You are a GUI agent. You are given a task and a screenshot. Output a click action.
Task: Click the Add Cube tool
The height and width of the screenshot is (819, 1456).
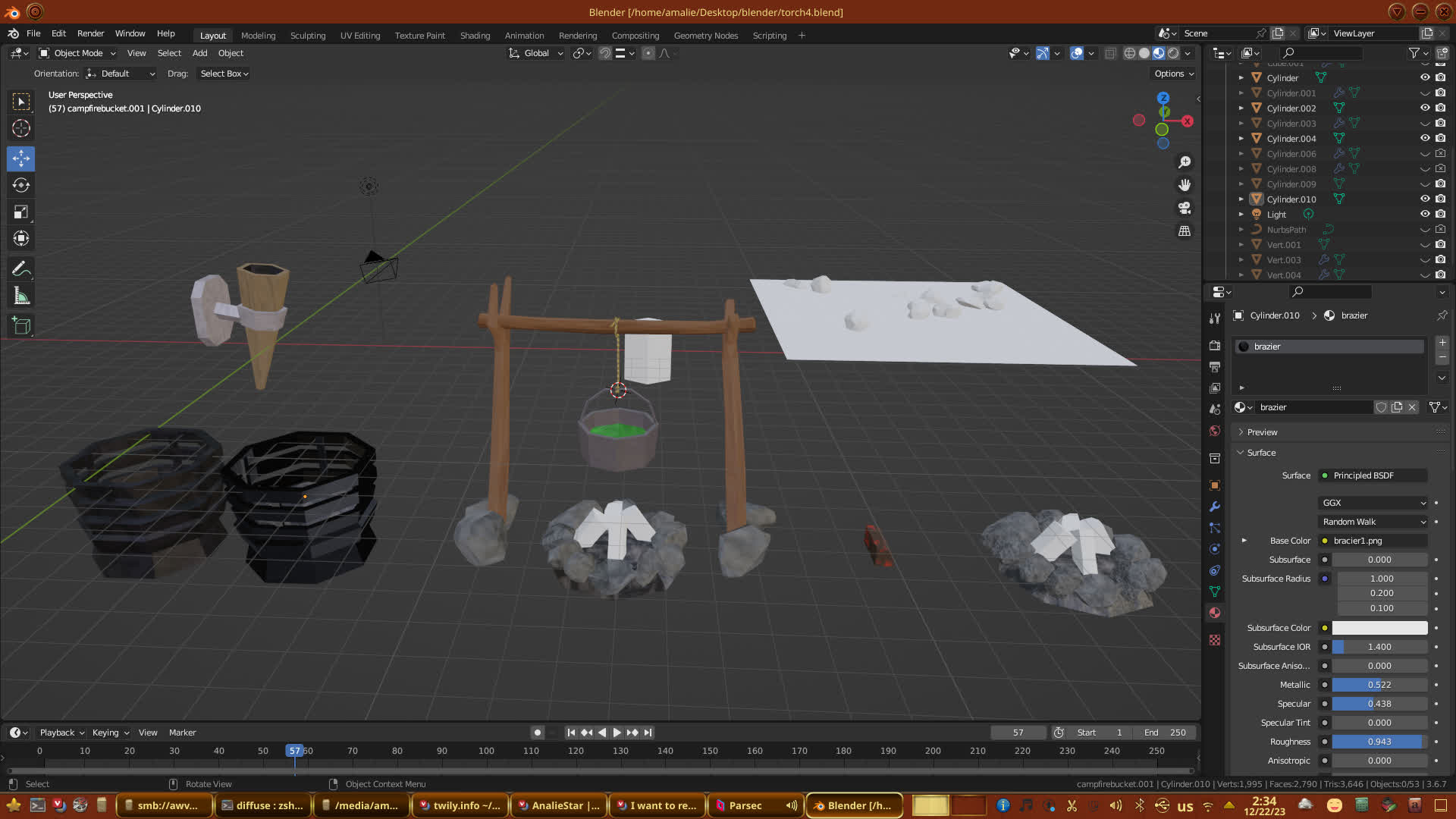pos(21,326)
